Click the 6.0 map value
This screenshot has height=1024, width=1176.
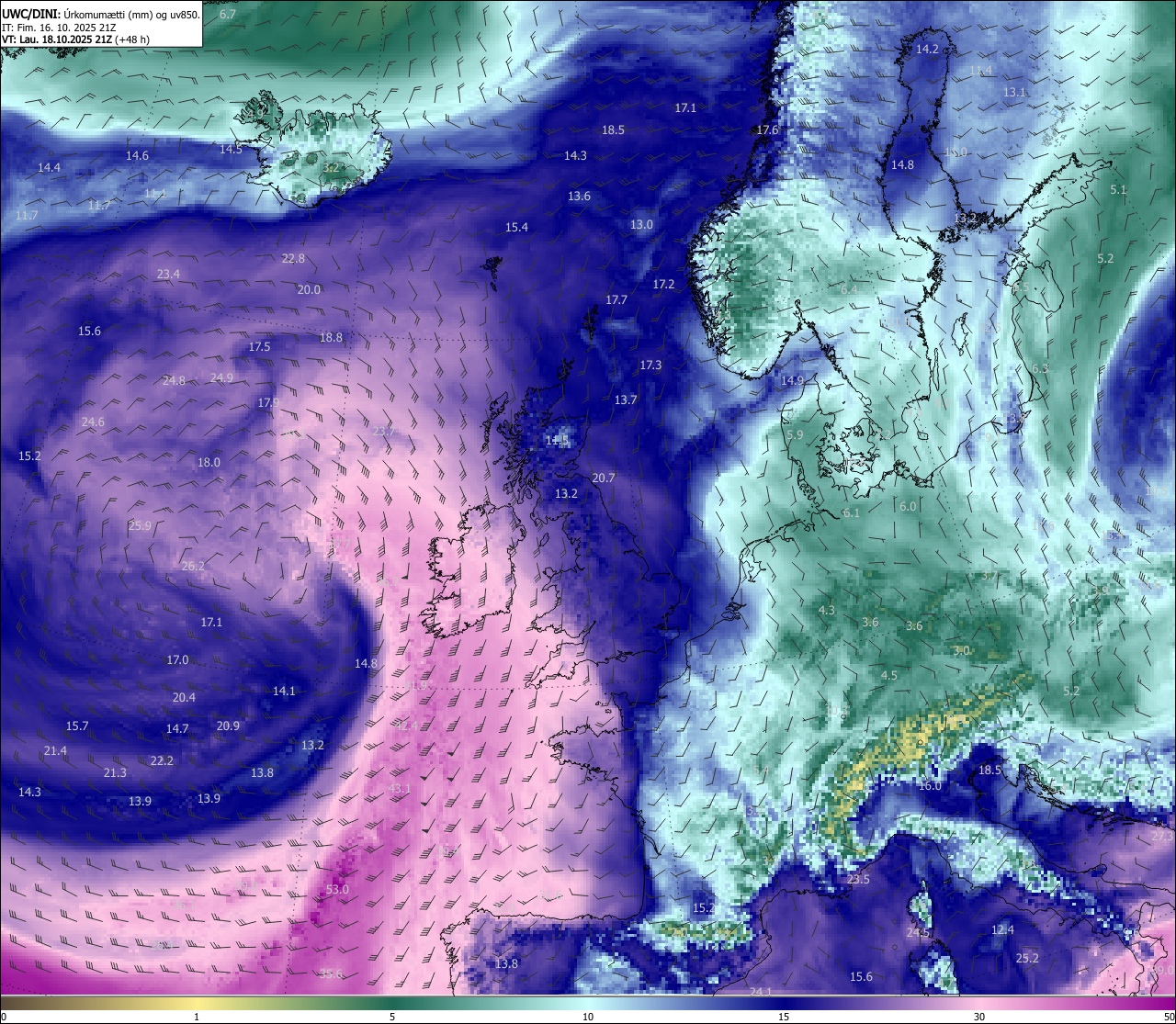(x=908, y=506)
